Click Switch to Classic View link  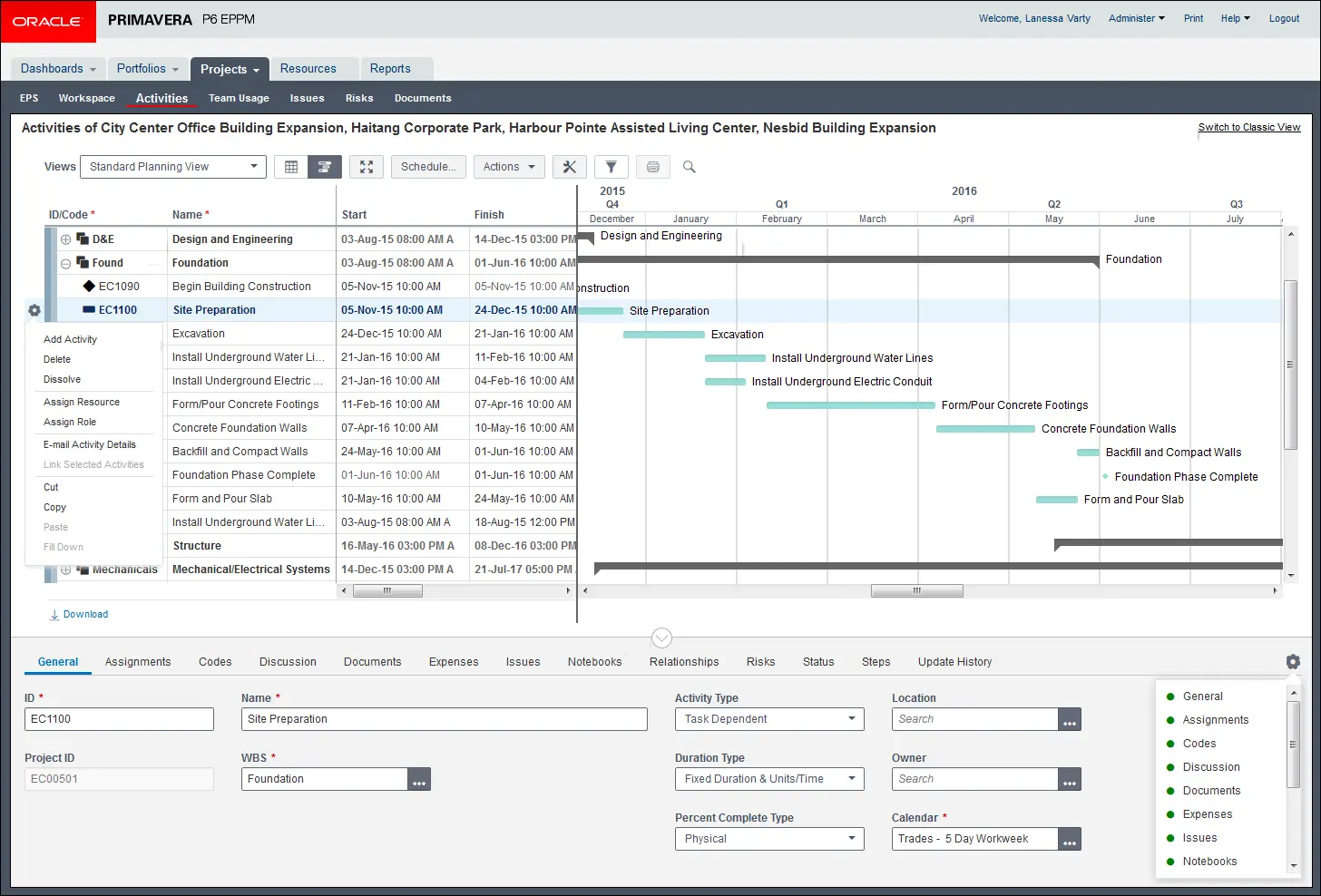click(1249, 128)
